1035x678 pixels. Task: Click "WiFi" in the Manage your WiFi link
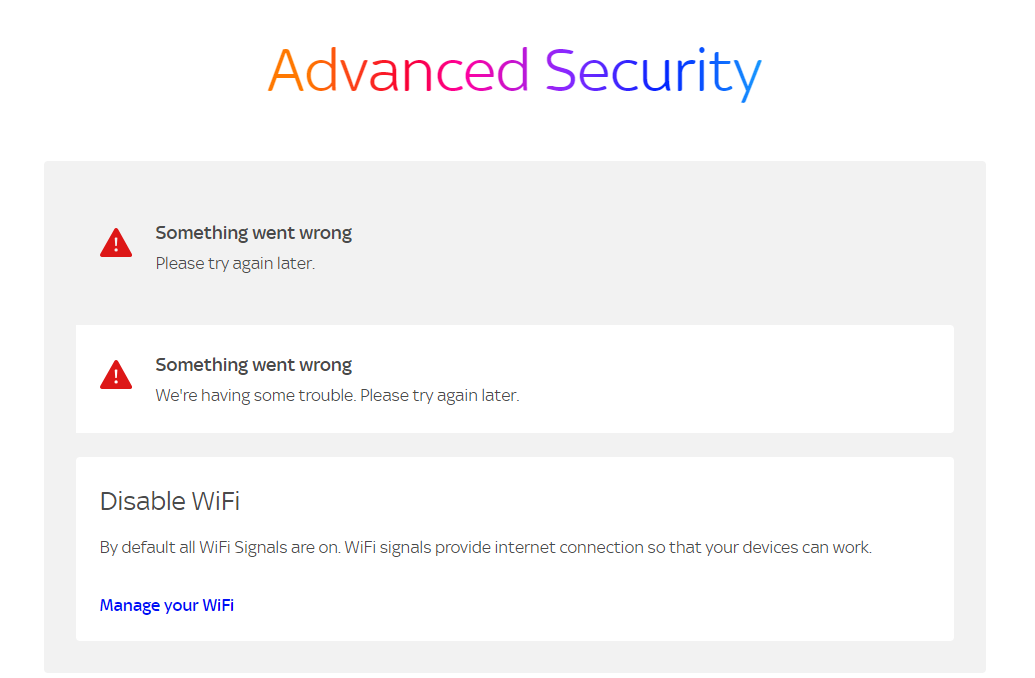pyautogui.click(x=218, y=605)
